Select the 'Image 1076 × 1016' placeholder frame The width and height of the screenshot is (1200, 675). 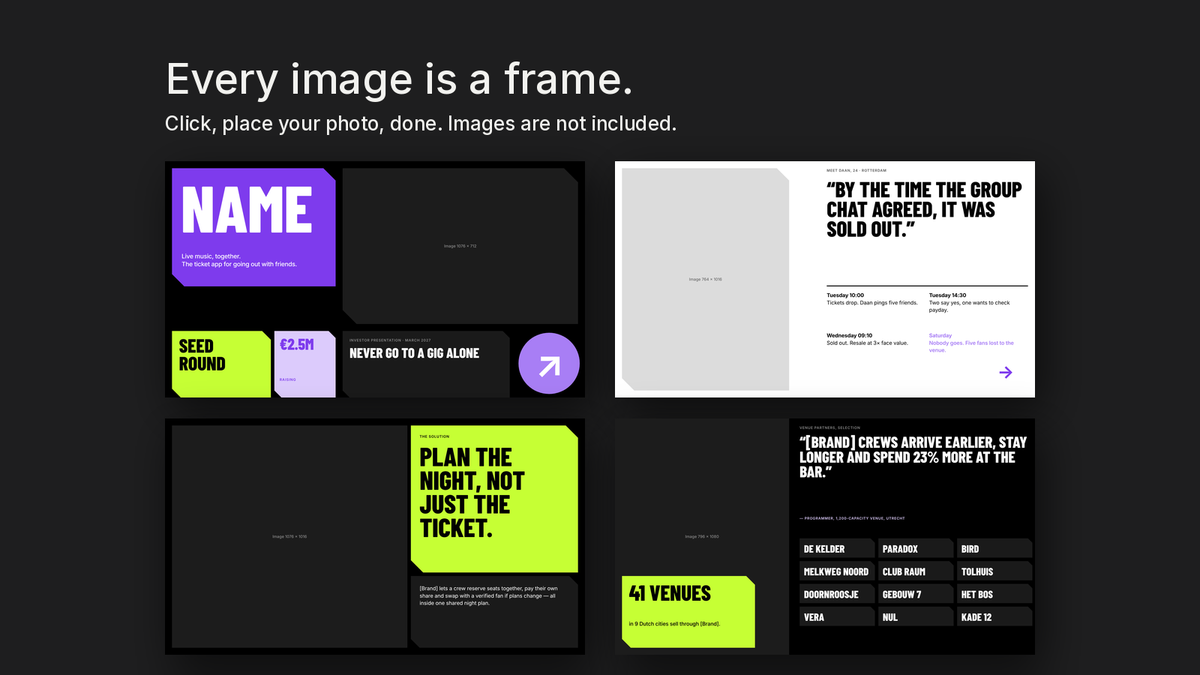pos(289,536)
